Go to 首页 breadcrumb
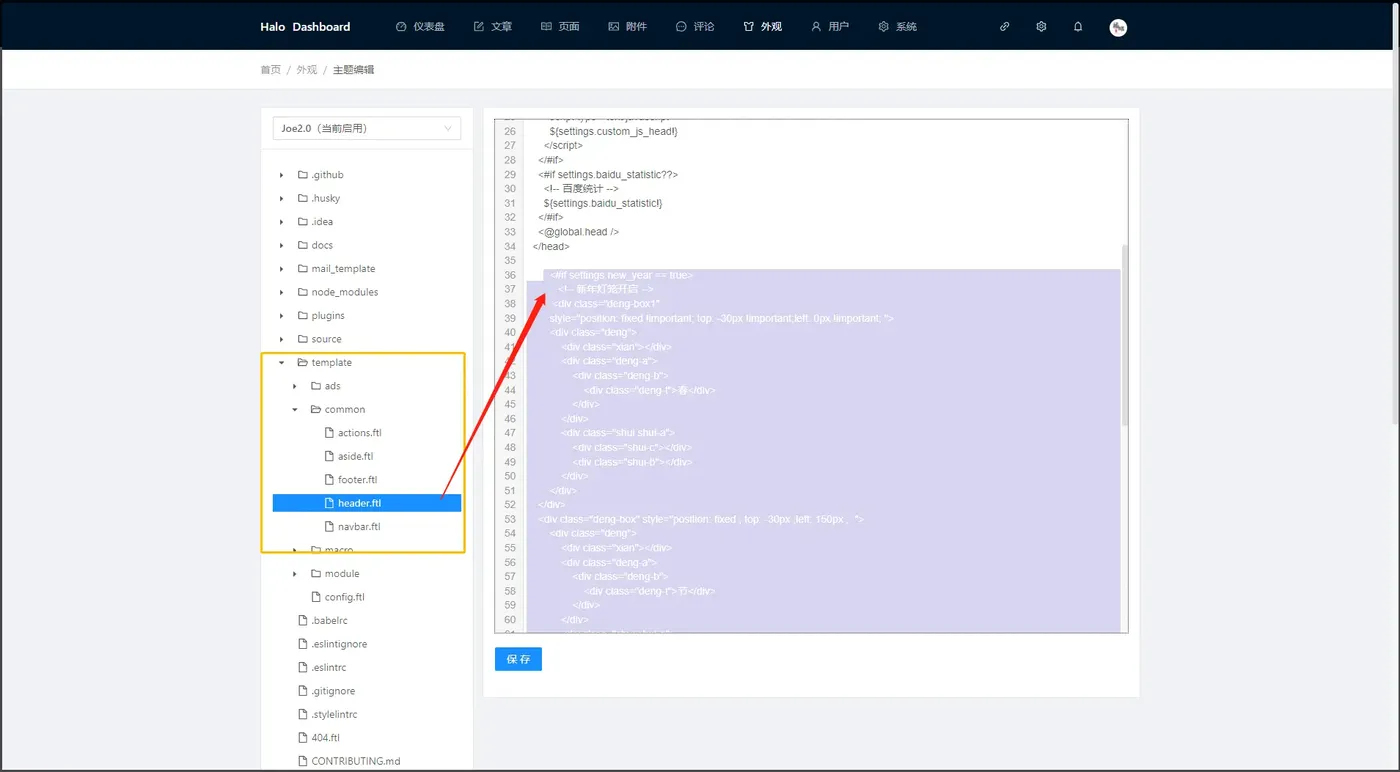Screen dimensions: 1400x772 click(x=270, y=70)
